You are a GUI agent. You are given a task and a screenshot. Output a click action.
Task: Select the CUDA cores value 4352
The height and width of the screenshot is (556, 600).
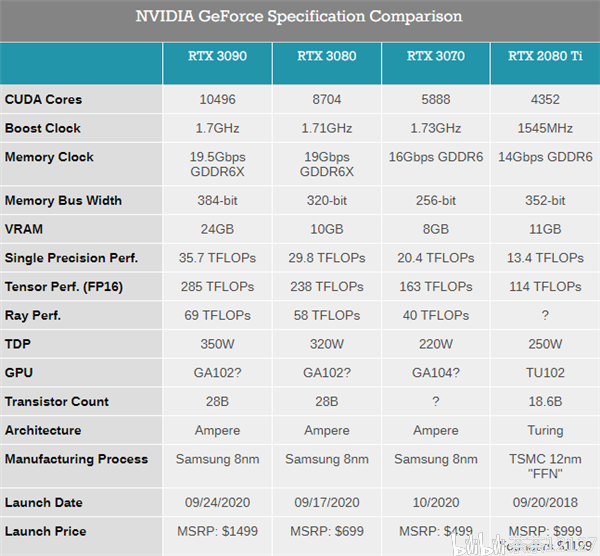point(545,99)
